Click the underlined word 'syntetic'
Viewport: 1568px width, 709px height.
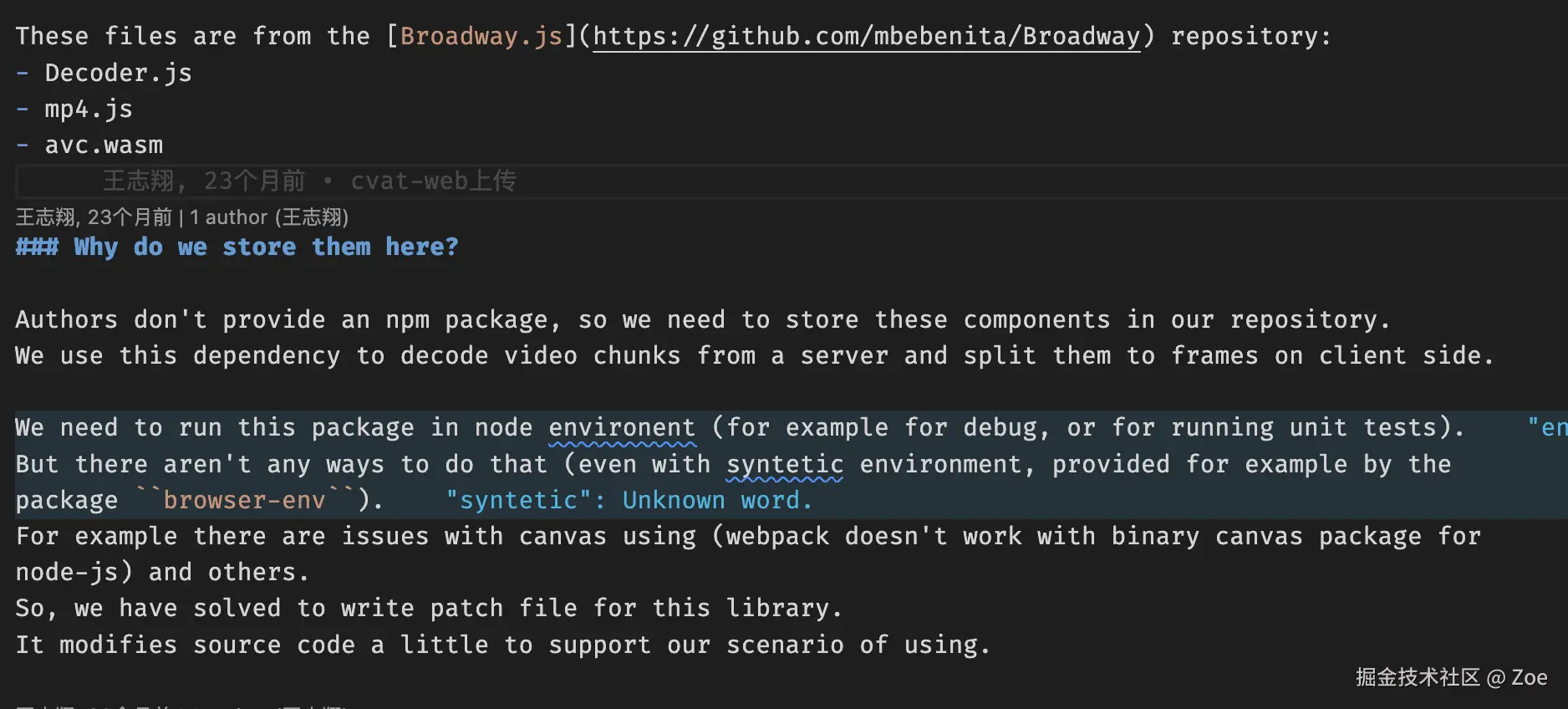coord(784,464)
